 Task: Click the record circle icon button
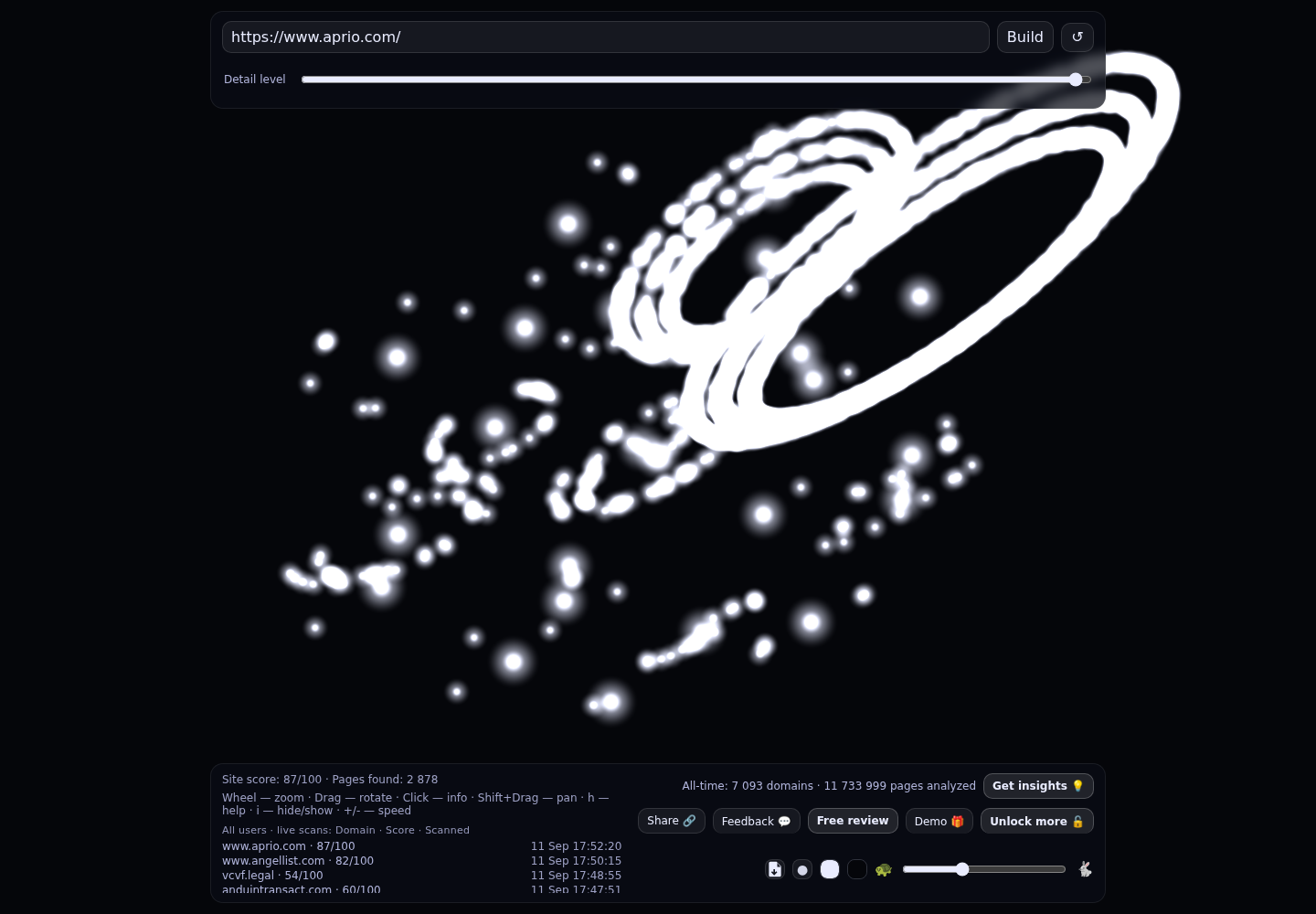point(802,869)
